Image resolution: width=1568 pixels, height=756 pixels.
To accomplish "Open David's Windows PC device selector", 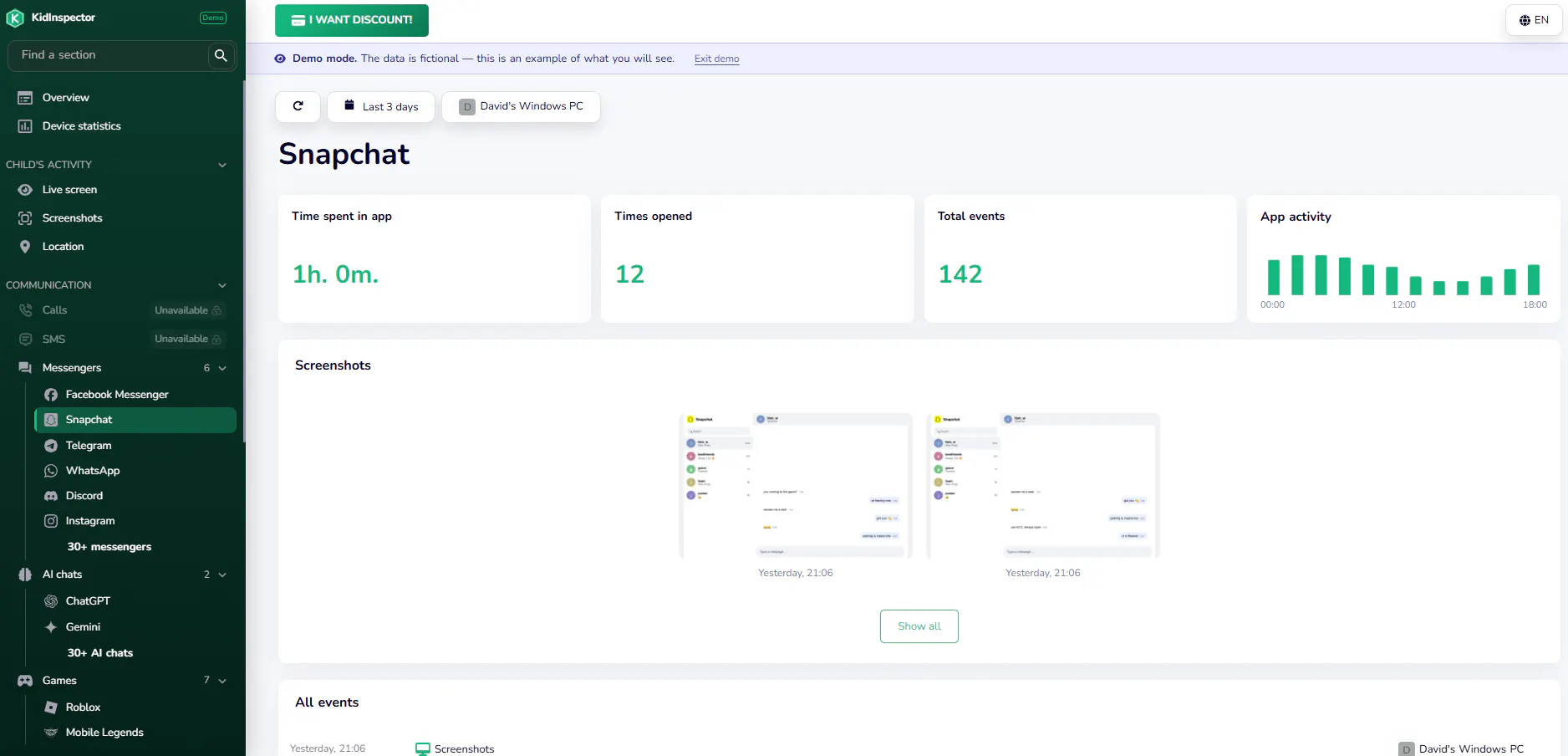I will tap(521, 107).
